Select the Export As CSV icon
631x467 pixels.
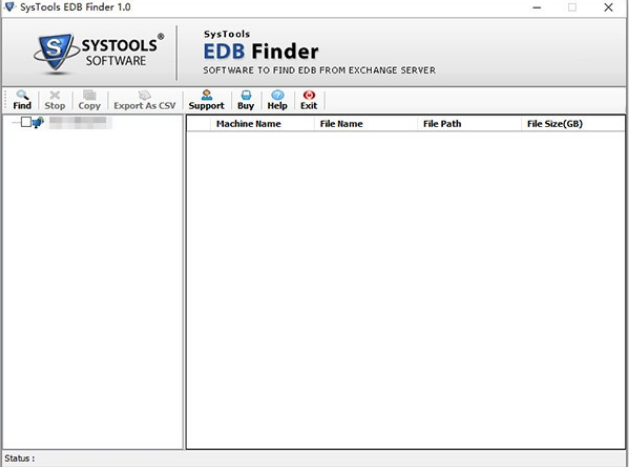144,99
